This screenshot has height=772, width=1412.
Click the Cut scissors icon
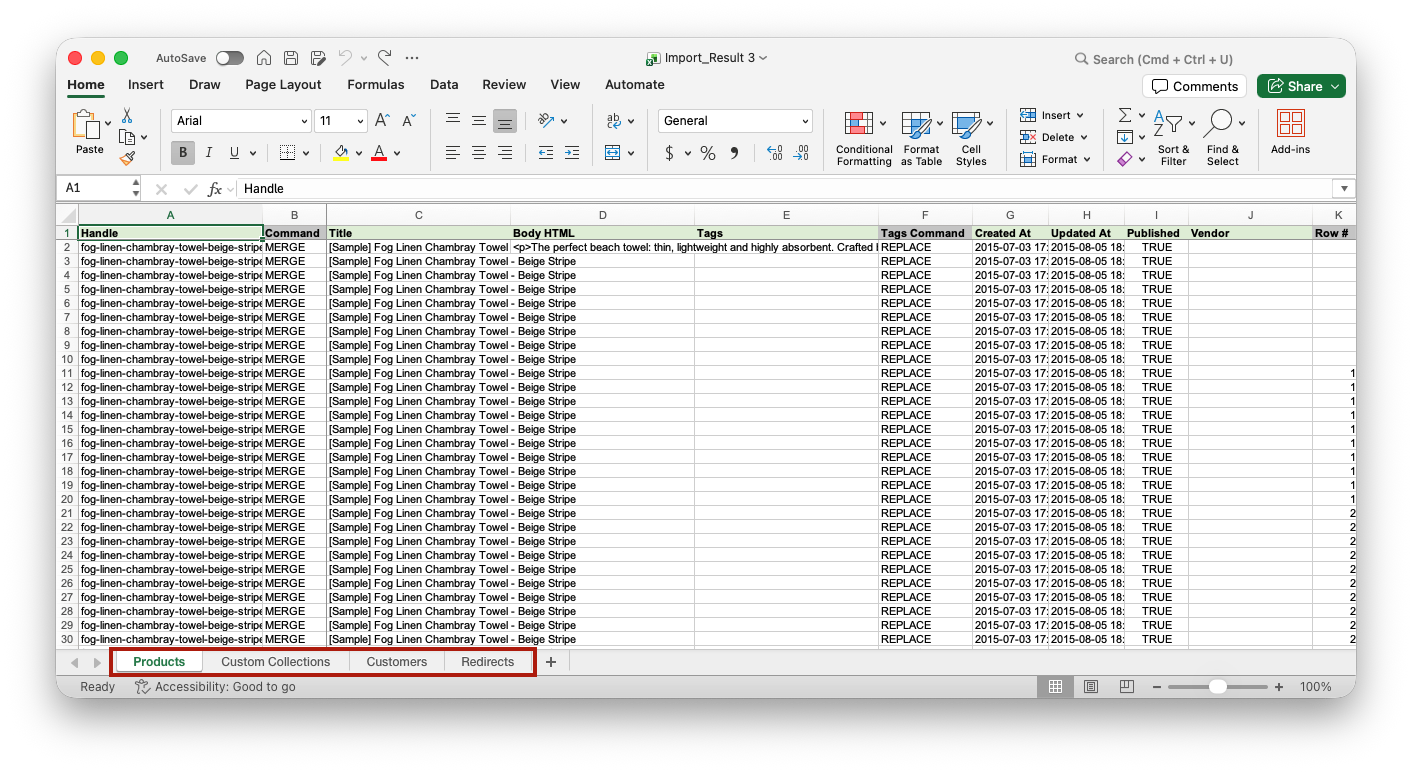(x=127, y=116)
